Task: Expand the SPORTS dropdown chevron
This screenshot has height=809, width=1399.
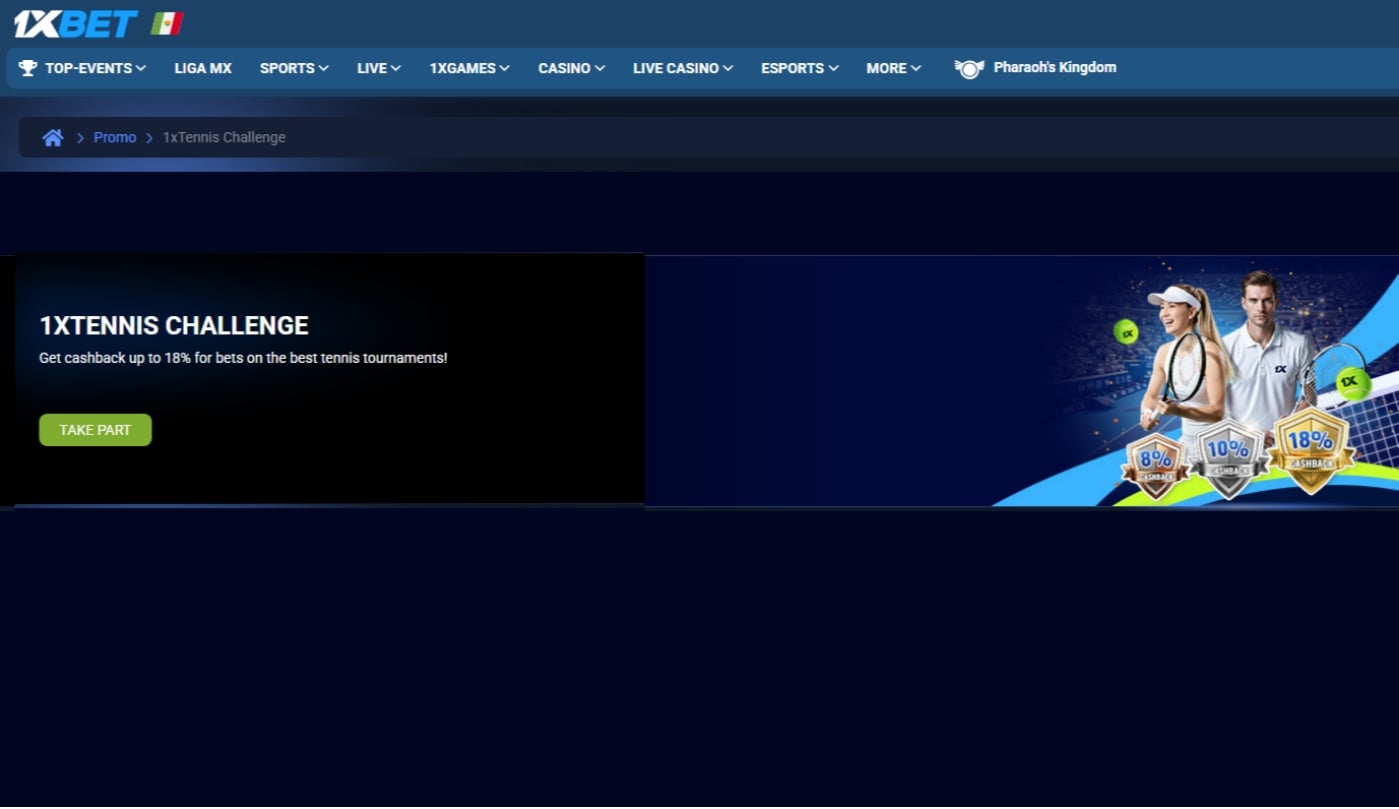Action: click(x=324, y=68)
